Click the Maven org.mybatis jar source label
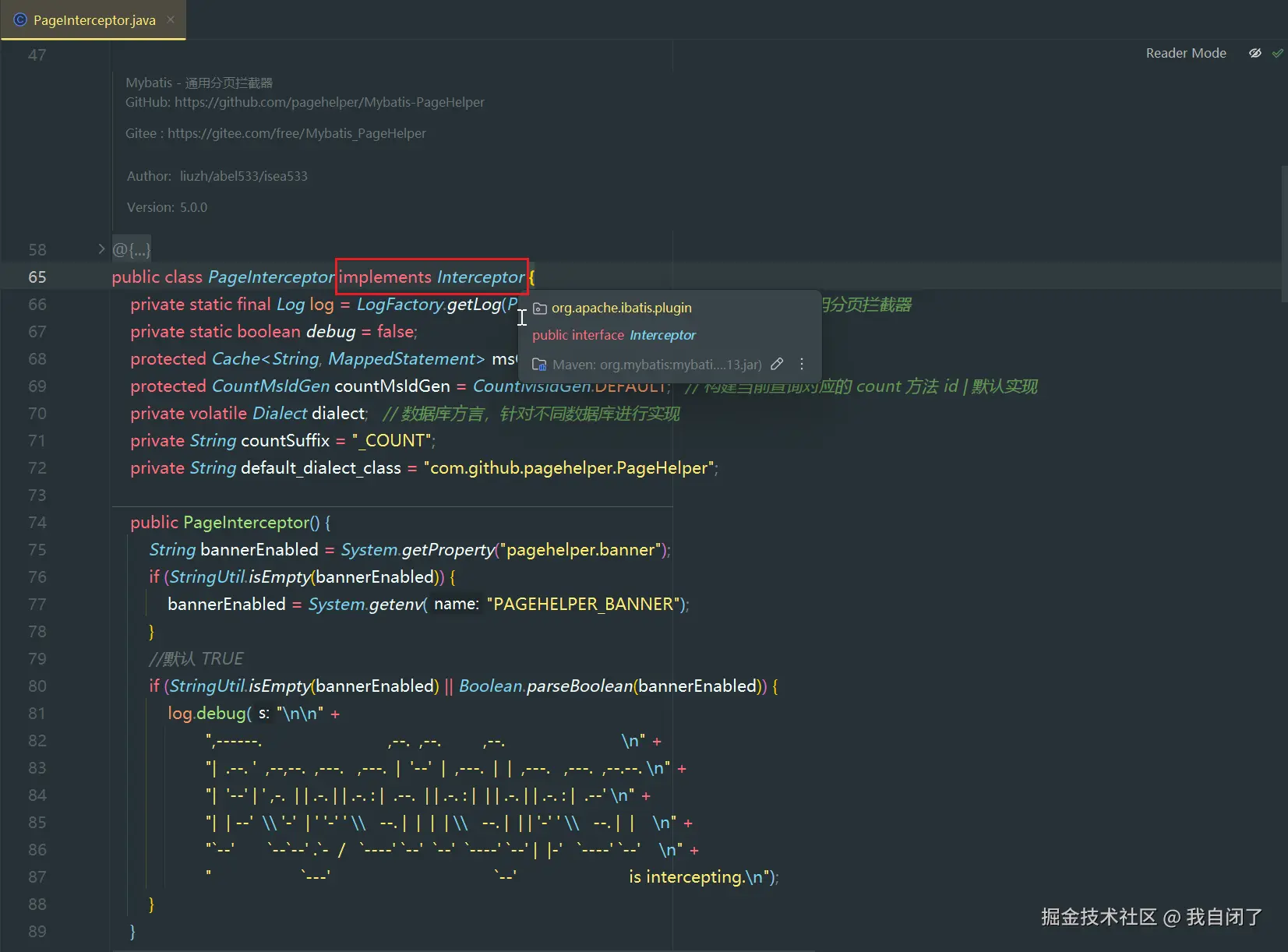 point(658,365)
